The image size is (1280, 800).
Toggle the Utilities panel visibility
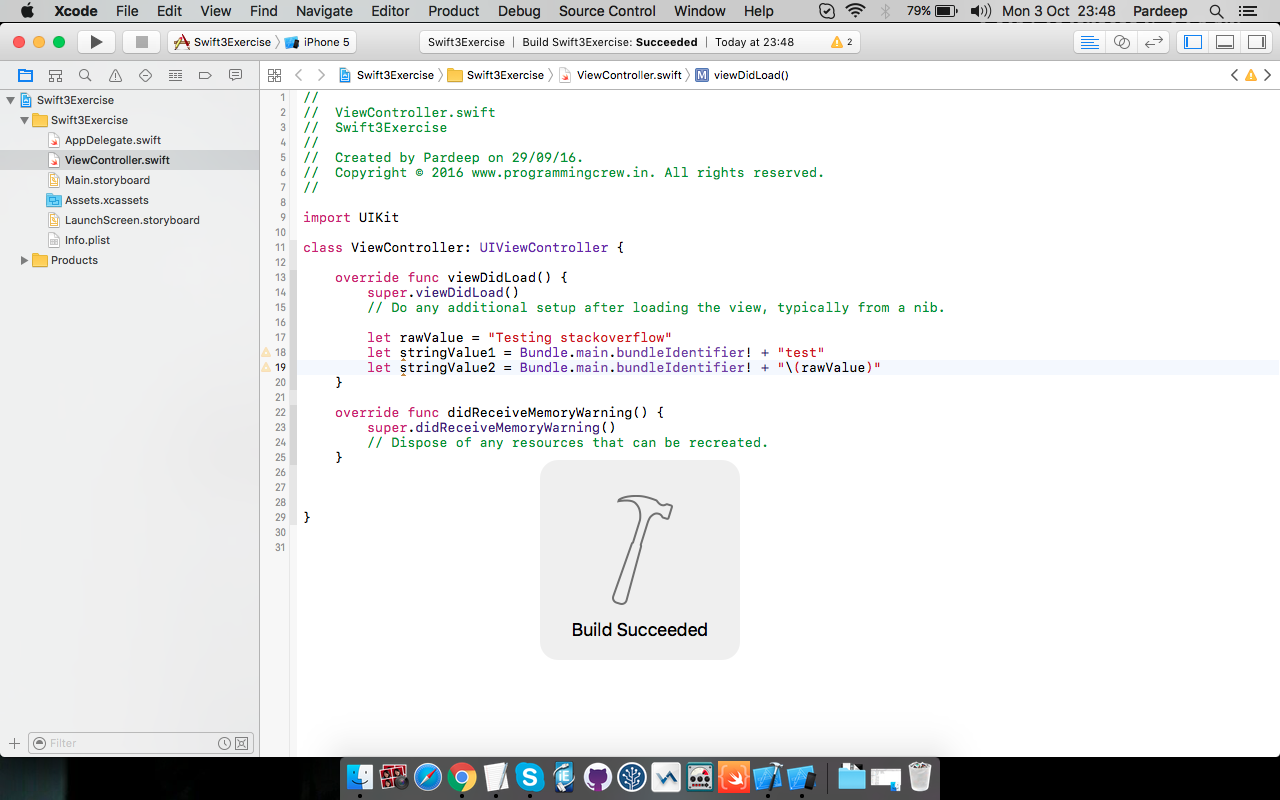1255,42
